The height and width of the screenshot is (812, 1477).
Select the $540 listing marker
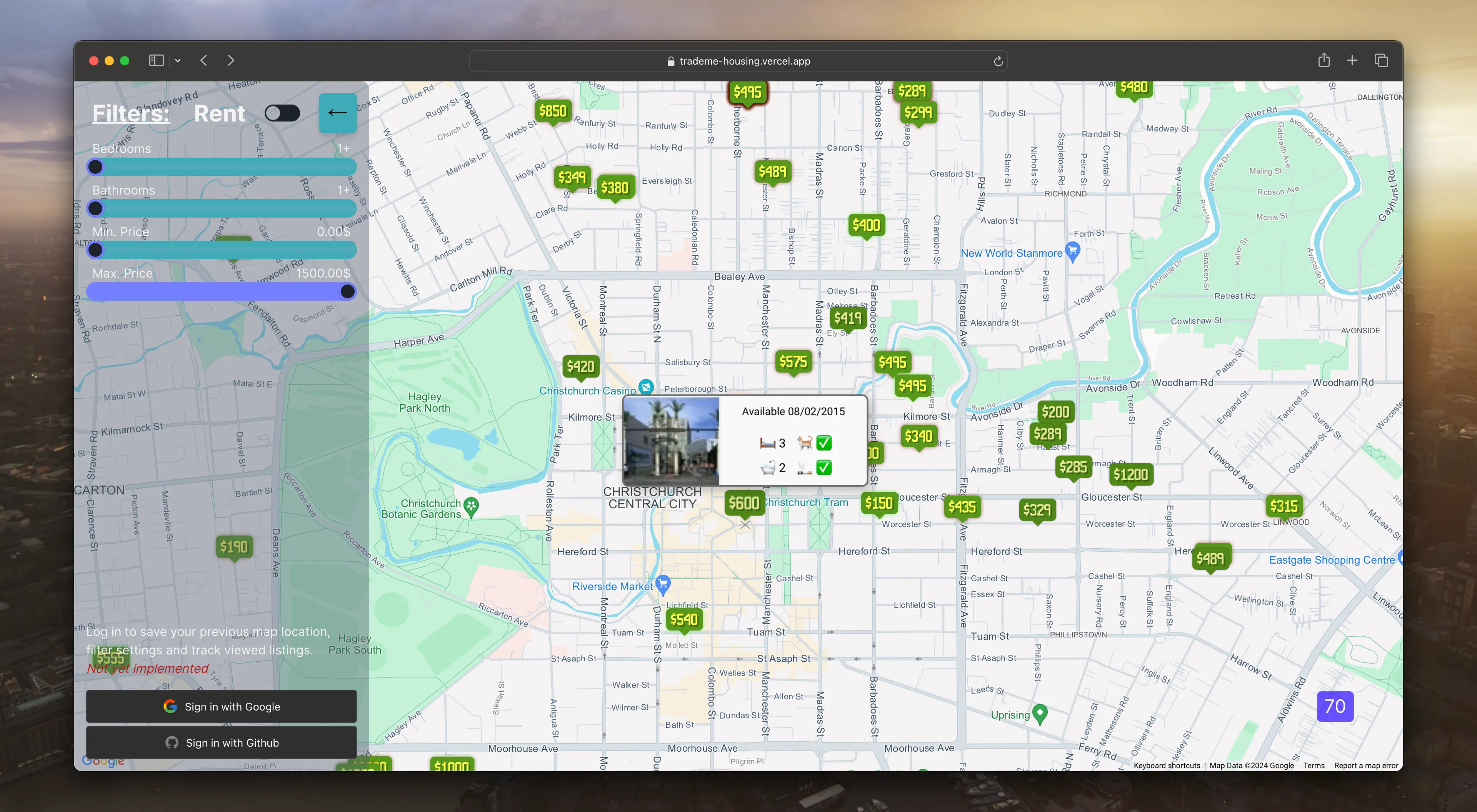[x=684, y=619]
